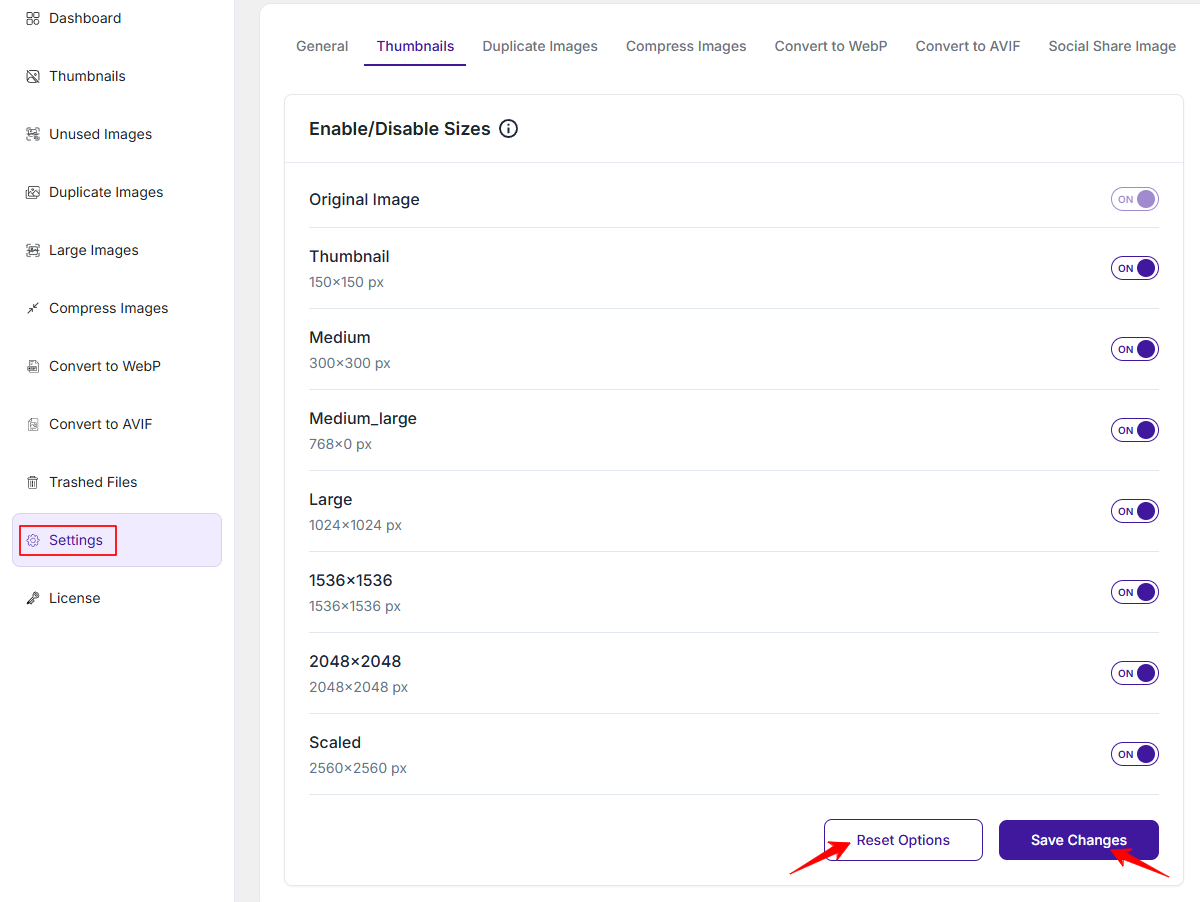Screen dimensions: 1200x902
Task: Click the Convert to WebP sidebar icon
Action: [x=33, y=366]
